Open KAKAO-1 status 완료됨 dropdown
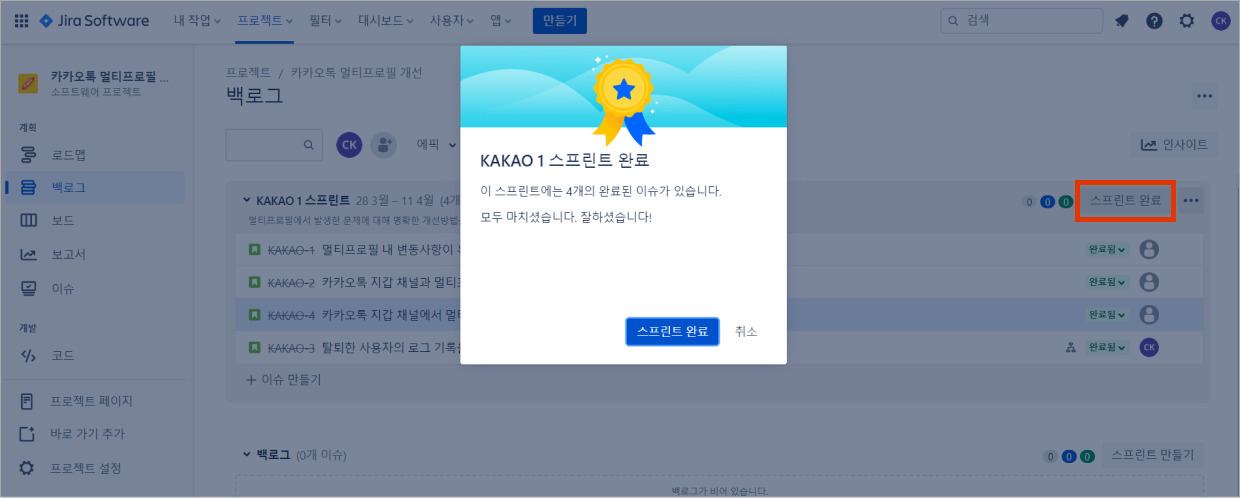Screen dimensions: 1240x498 click(1108, 249)
